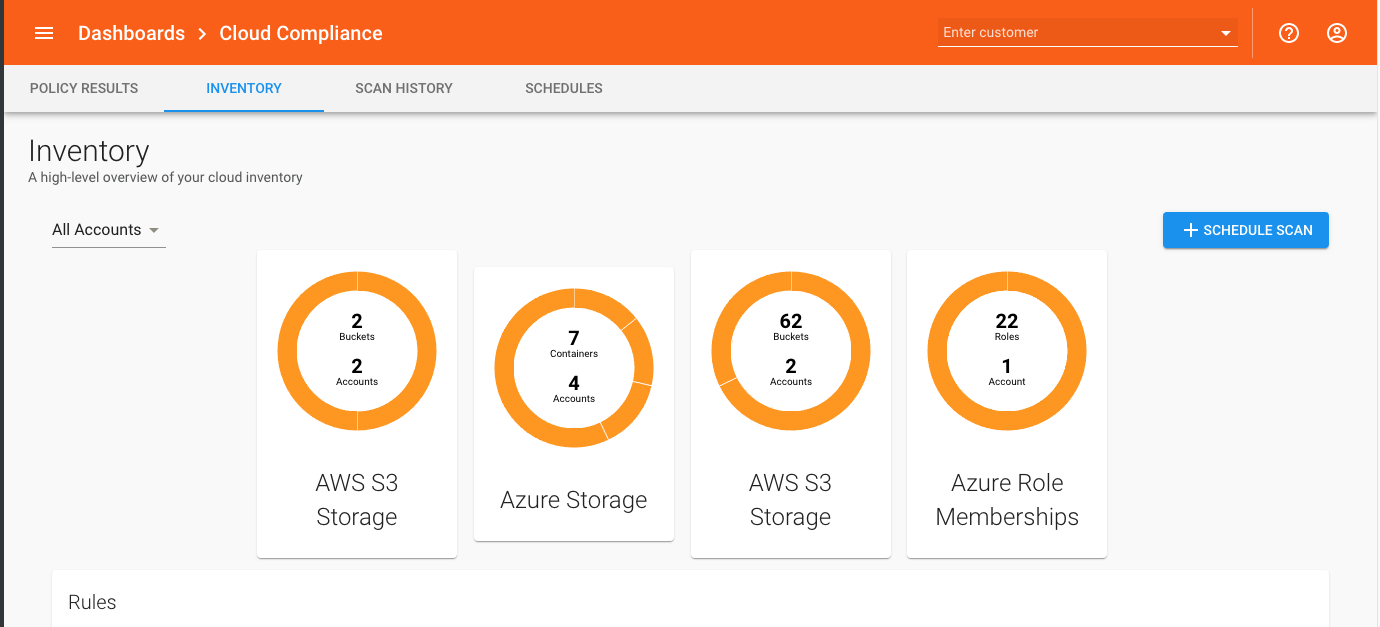Click the Cloud Compliance breadcrumb title
Viewport: 1380px width, 627px height.
301,33
